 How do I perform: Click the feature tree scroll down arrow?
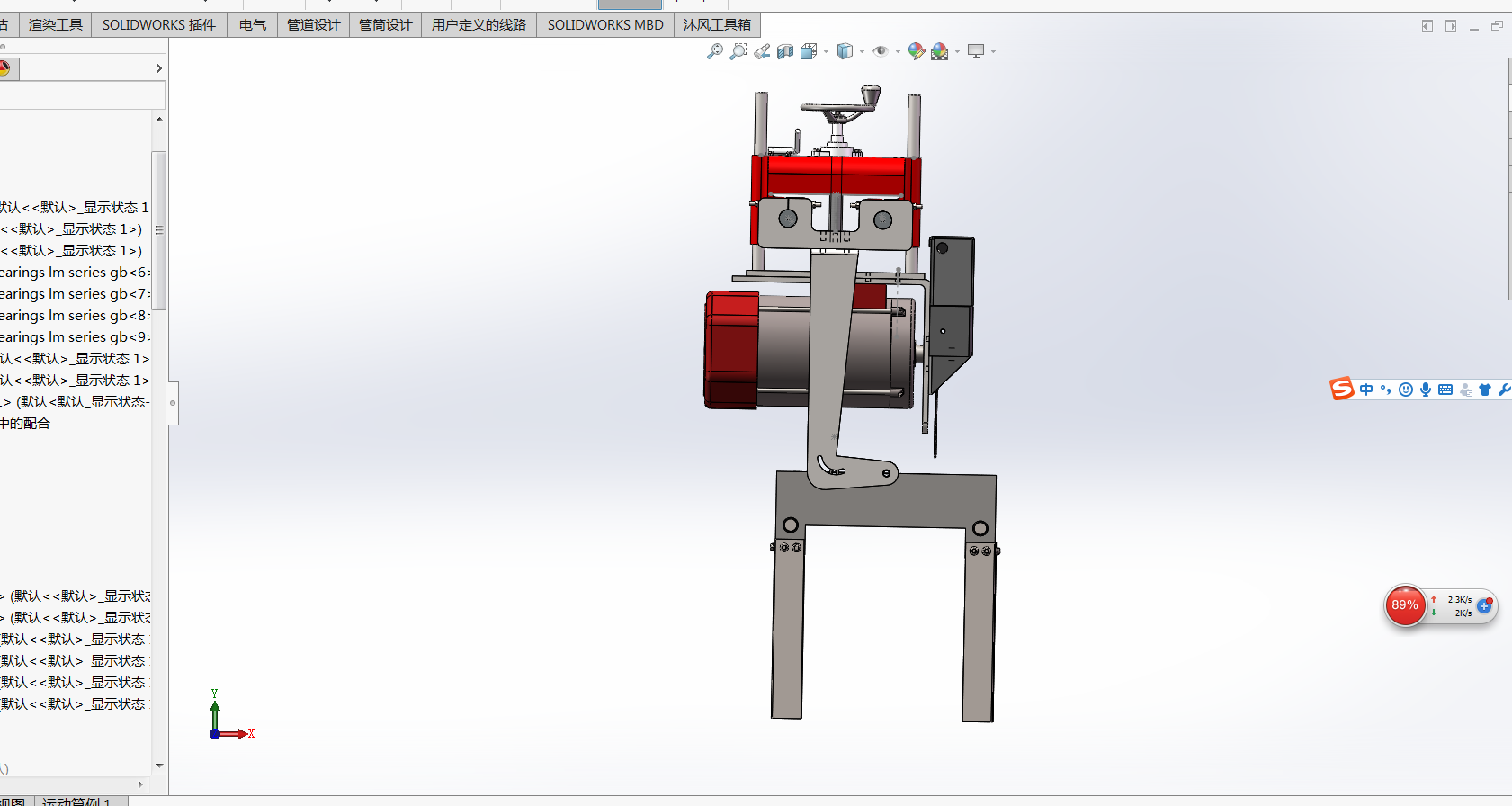pyautogui.click(x=159, y=766)
